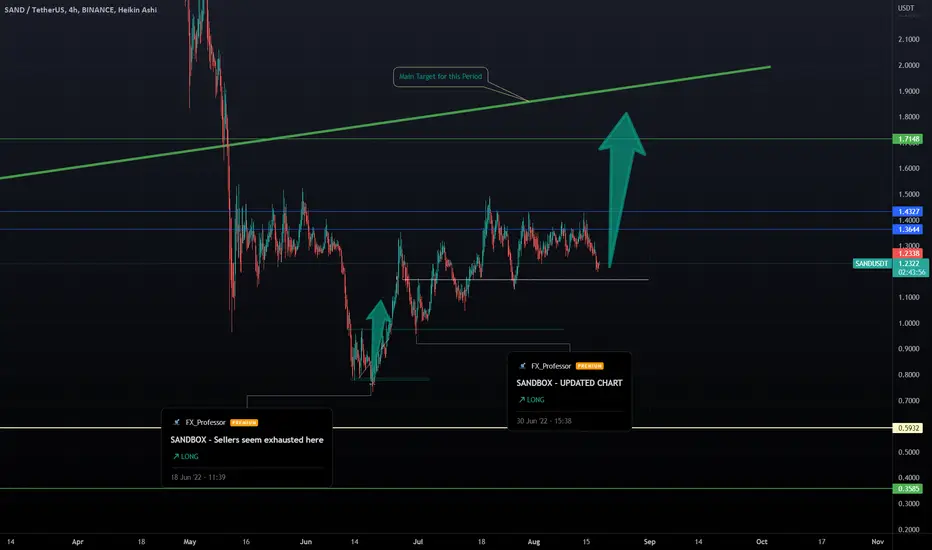The height and width of the screenshot is (550, 932).
Task: Click the 30 Jun '22 - 15:38 timestamp
Action: pyautogui.click(x=544, y=421)
